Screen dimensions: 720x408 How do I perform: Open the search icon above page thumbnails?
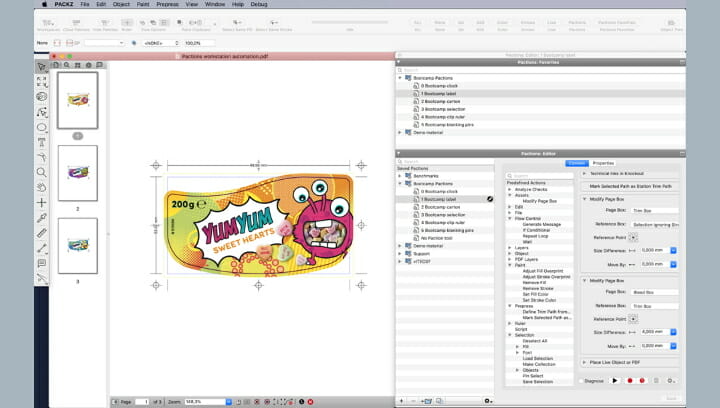tap(67, 65)
